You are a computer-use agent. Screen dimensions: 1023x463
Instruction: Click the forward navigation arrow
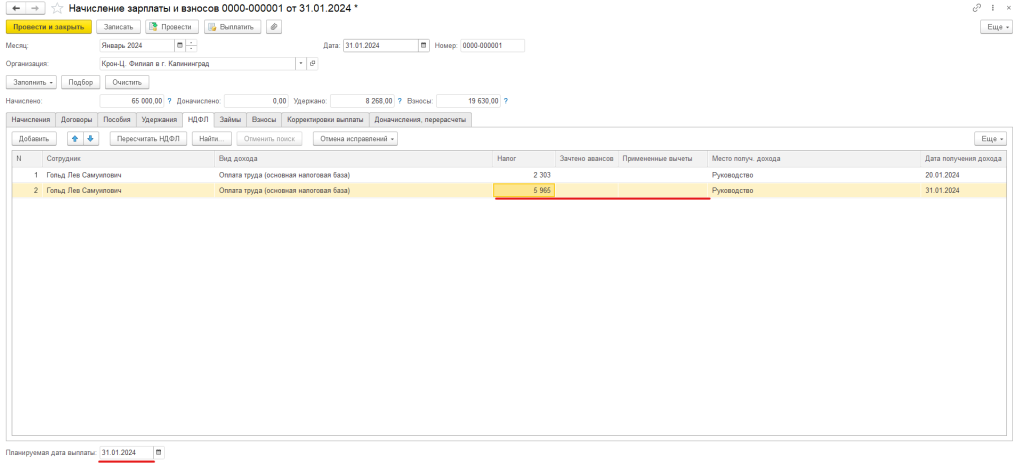point(34,8)
